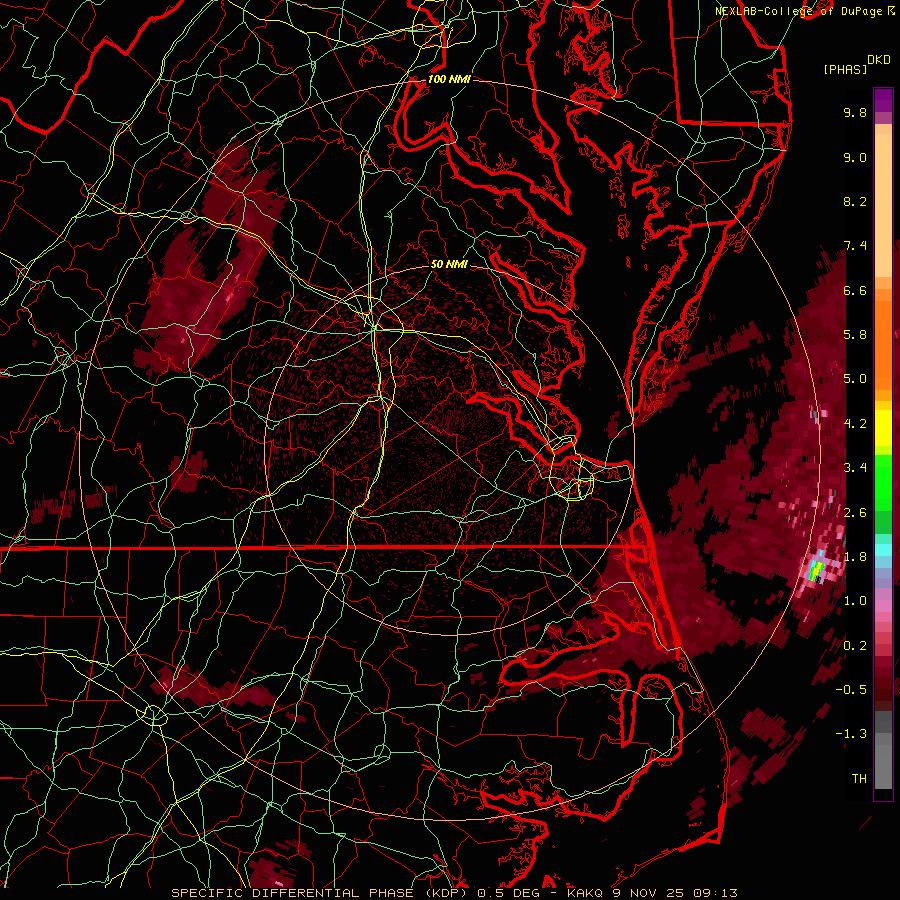Click the TH threshold label on the scale
The height and width of the screenshot is (900, 900).
point(859,779)
